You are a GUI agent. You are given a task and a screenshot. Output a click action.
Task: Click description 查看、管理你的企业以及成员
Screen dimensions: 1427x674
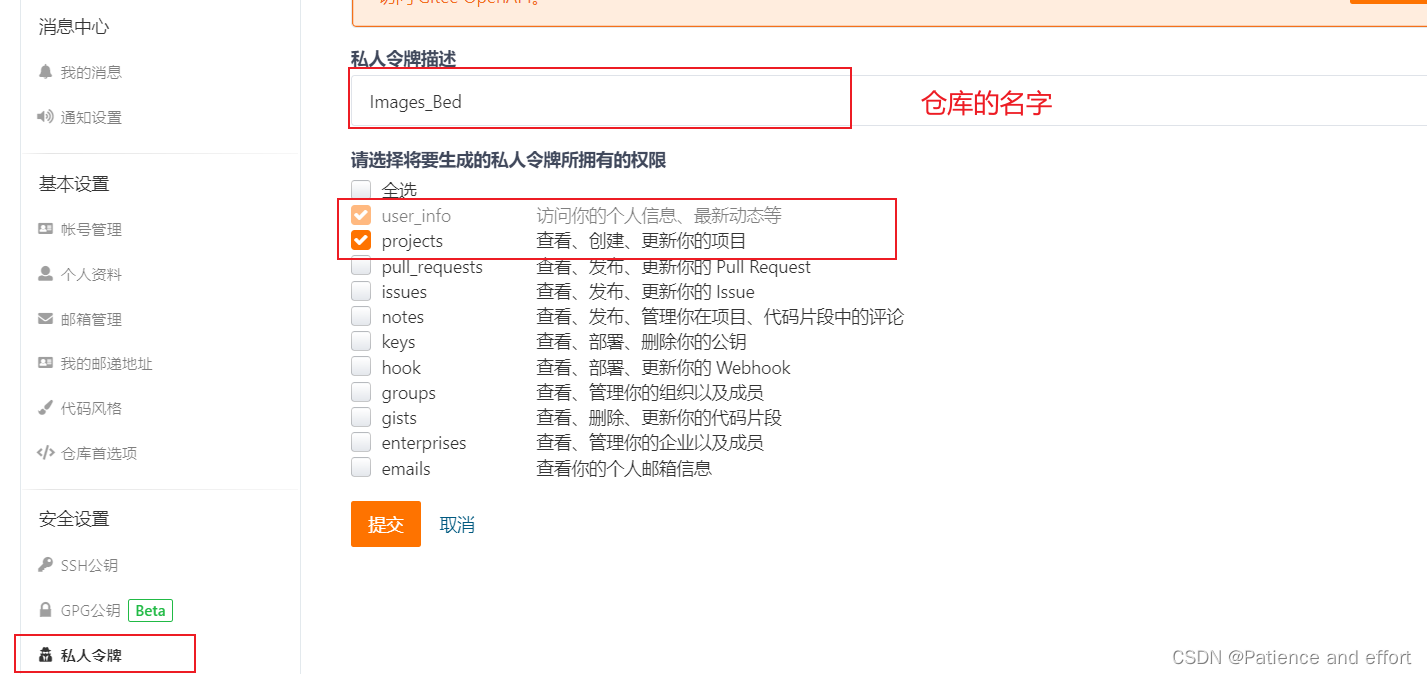click(x=650, y=443)
